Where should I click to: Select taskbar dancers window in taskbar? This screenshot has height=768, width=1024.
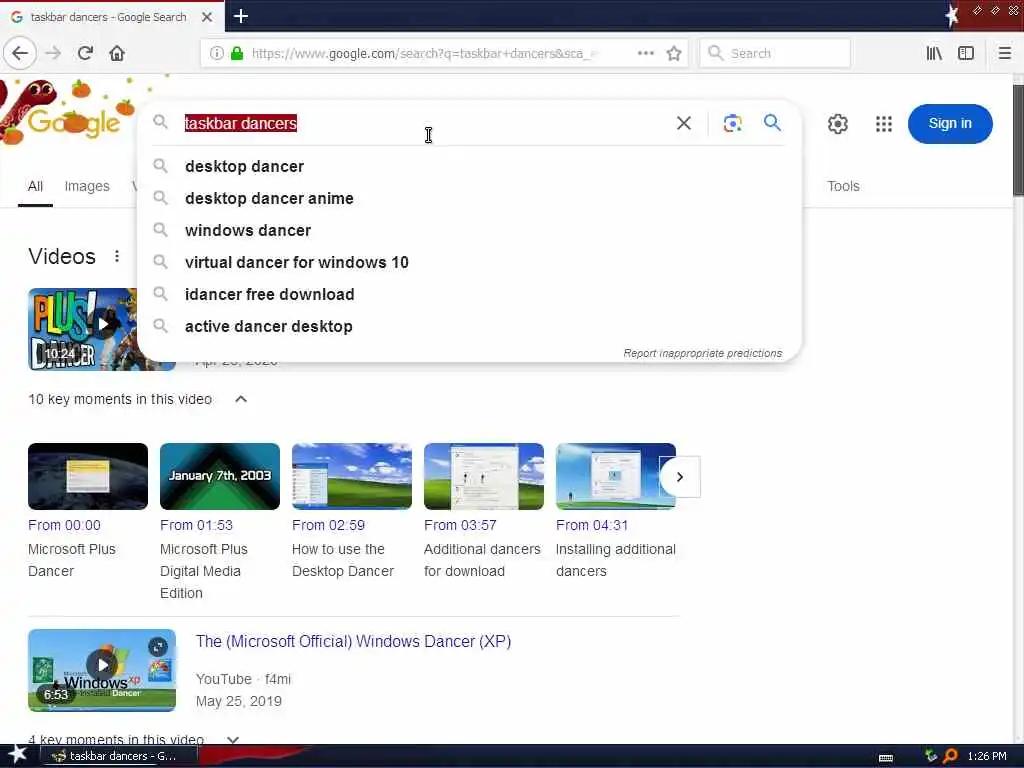[118, 756]
